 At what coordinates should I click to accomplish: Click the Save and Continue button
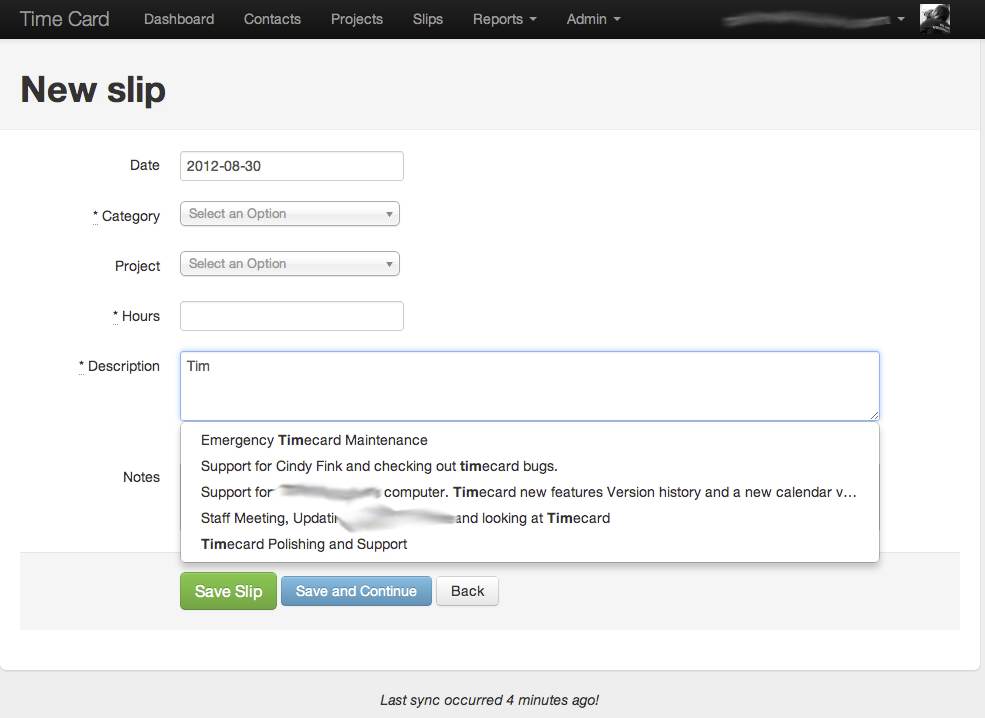(x=356, y=591)
